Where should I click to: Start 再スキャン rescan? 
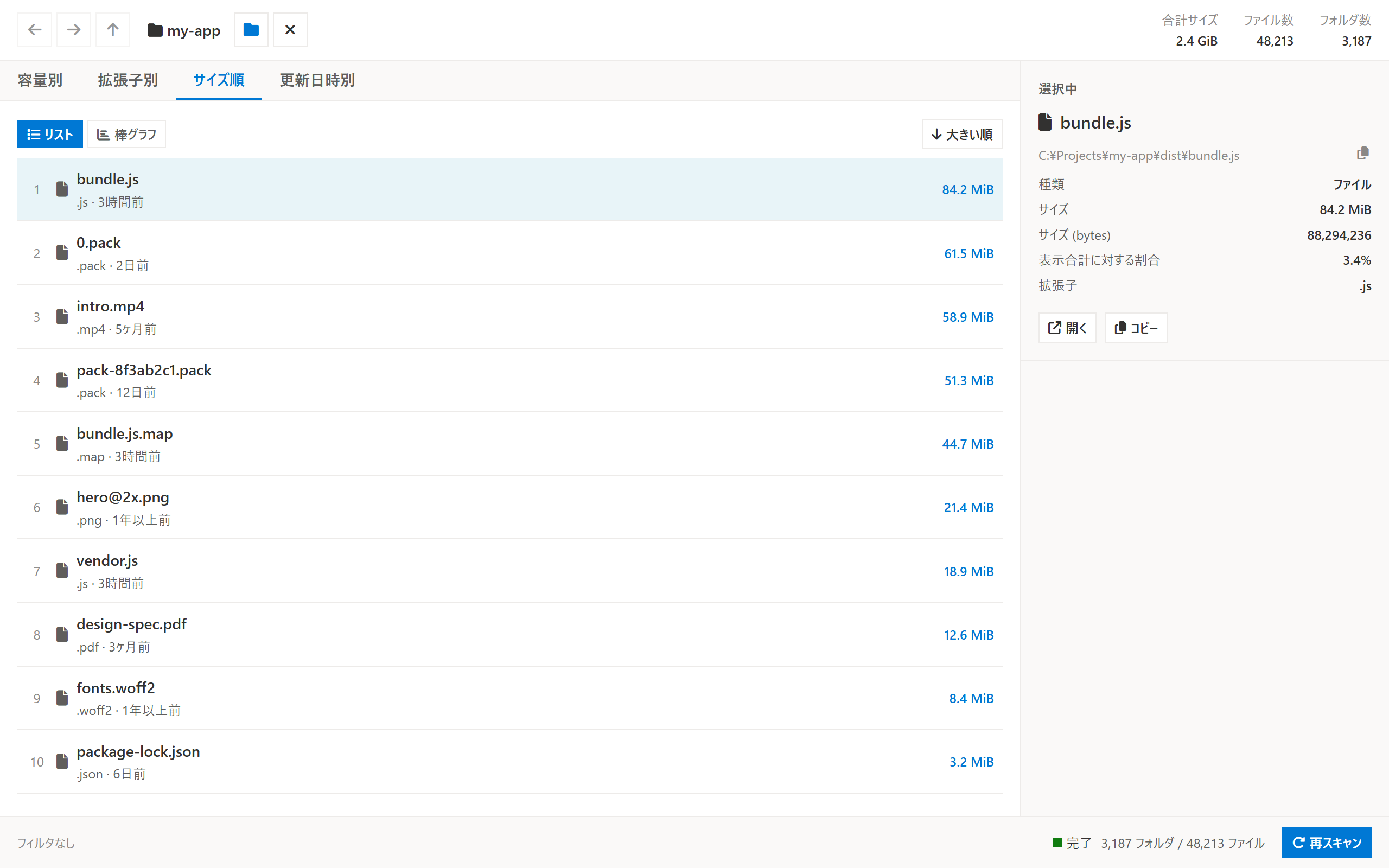pyautogui.click(x=1327, y=842)
